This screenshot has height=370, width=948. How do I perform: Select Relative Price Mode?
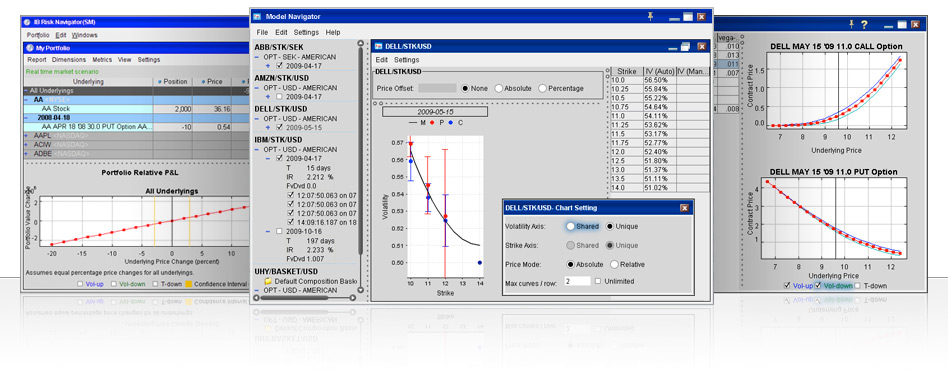point(614,264)
